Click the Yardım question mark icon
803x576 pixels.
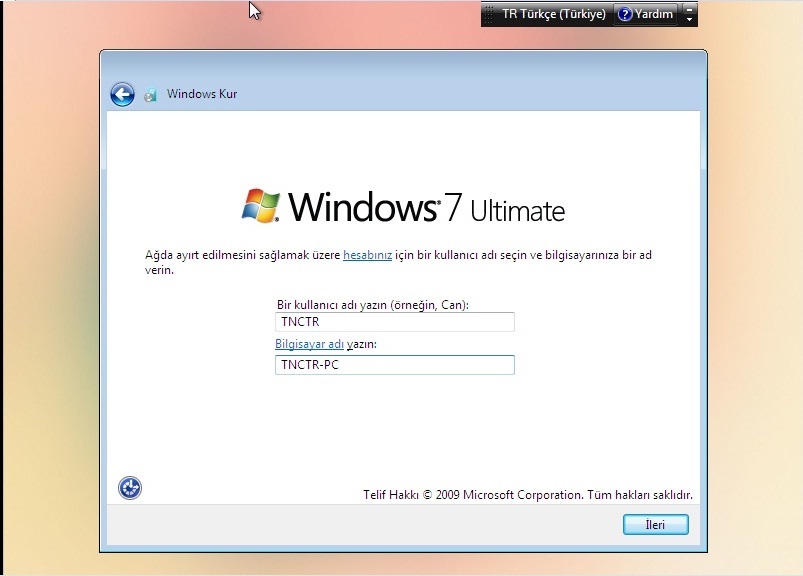tap(625, 14)
